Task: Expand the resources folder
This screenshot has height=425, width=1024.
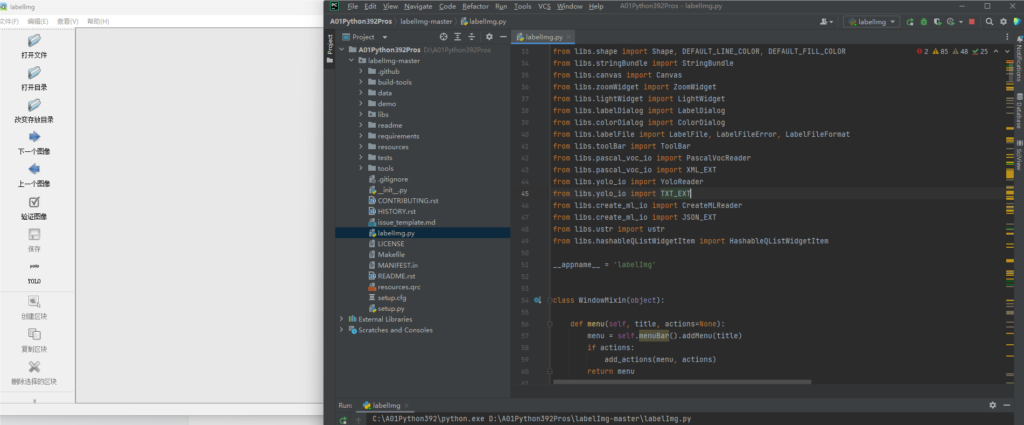Action: point(360,147)
